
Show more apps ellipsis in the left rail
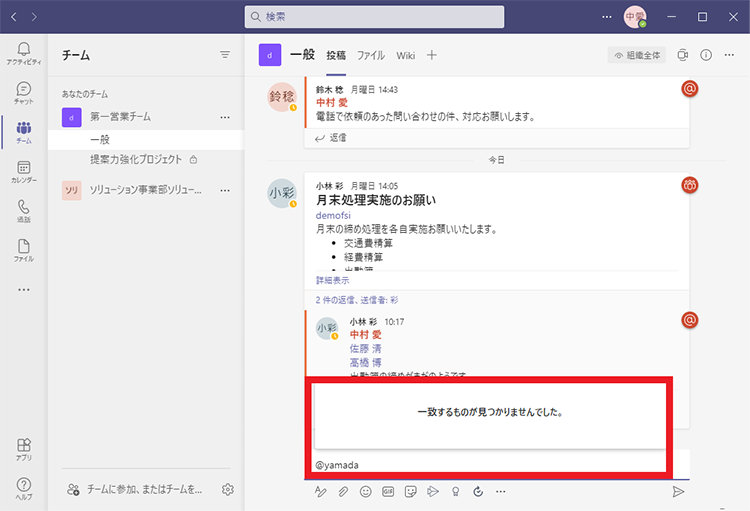[23, 289]
